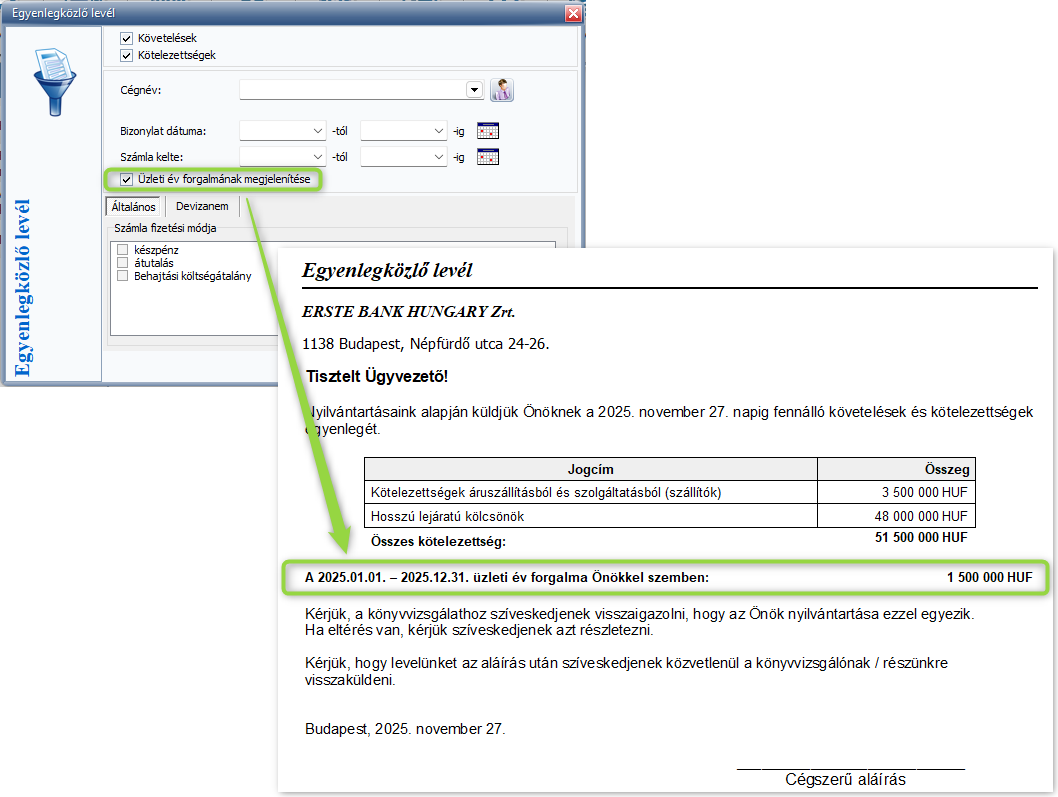Viewport: 1058px width, 797px height.
Task: Click ERSTE BANK HUNGARY Zrt. name
Action: [x=408, y=312]
